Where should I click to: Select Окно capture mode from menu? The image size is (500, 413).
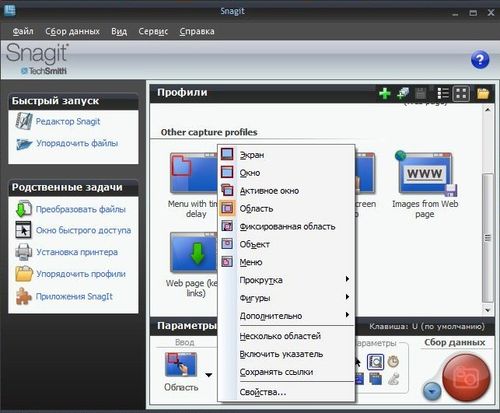[x=286, y=173]
